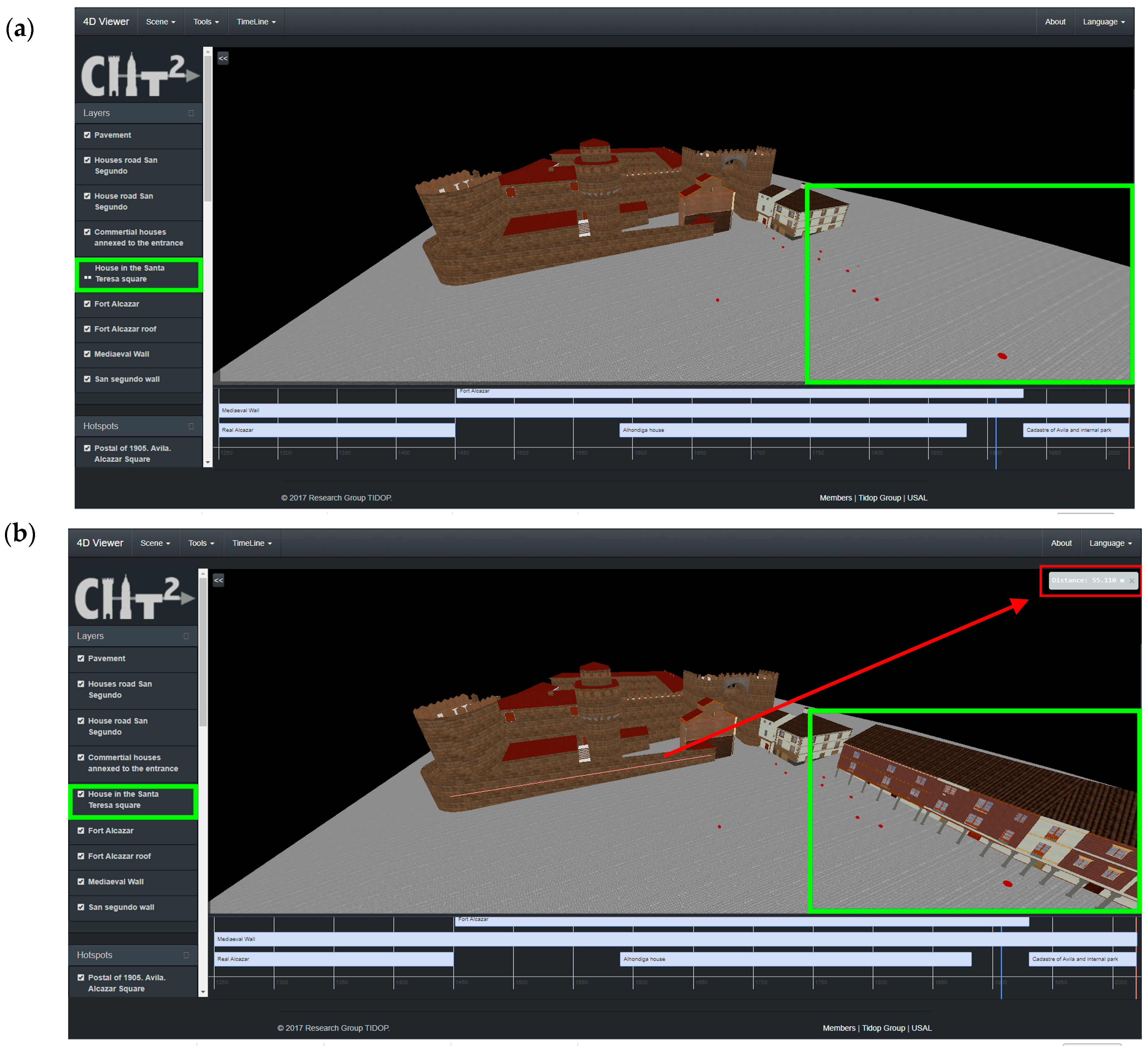The height and width of the screenshot is (1053, 1148).
Task: Open the About menu item in lower navbar
Action: coord(1061,543)
